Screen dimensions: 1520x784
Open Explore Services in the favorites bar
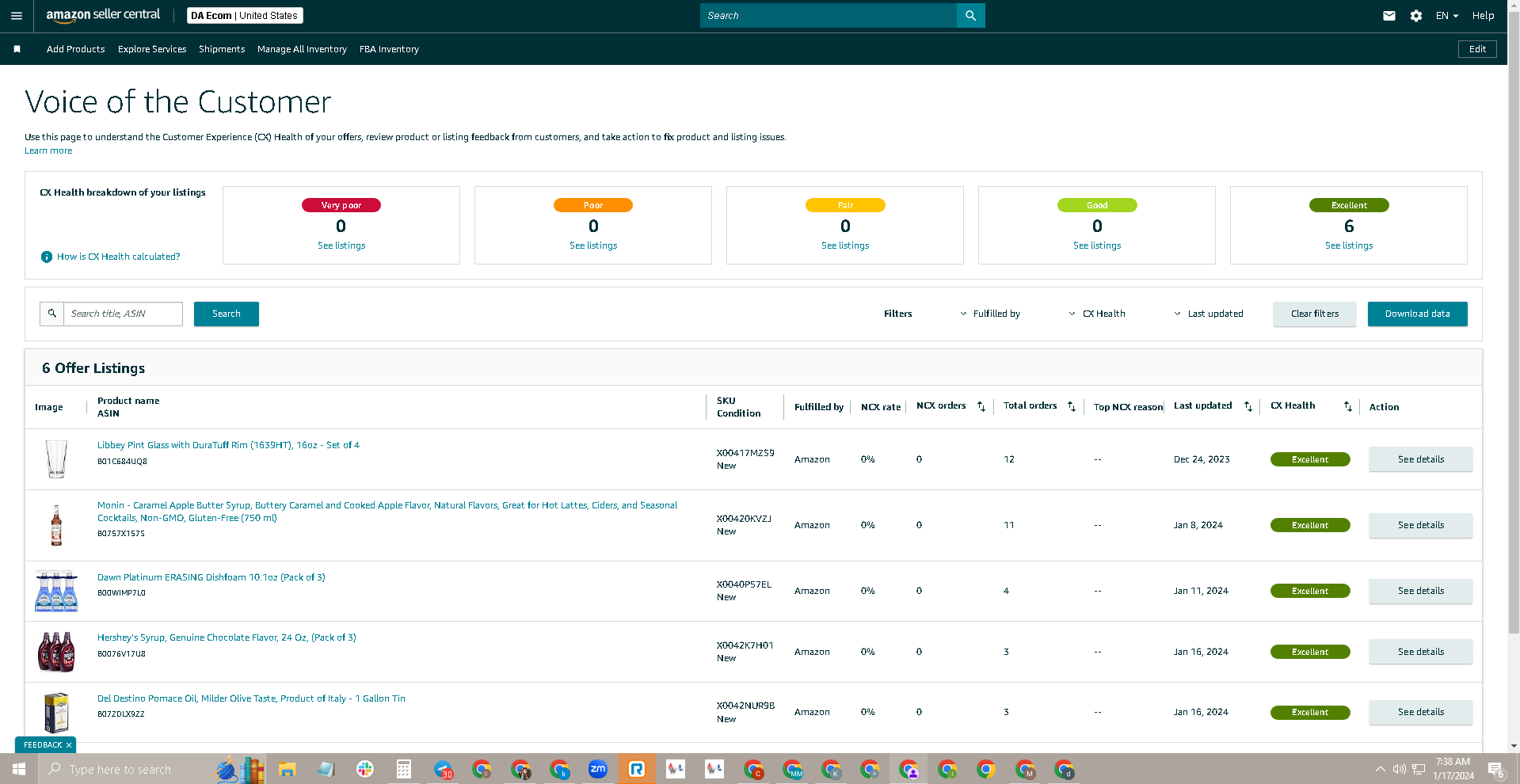click(152, 49)
